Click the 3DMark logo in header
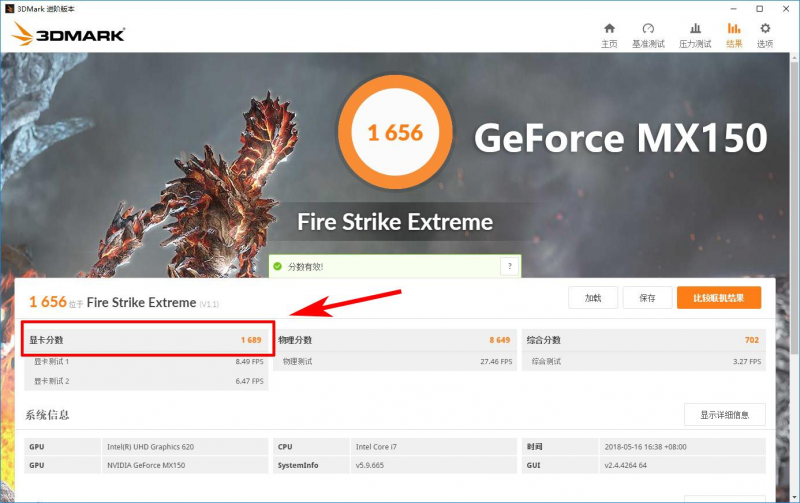This screenshot has width=800, height=503. [x=68, y=35]
